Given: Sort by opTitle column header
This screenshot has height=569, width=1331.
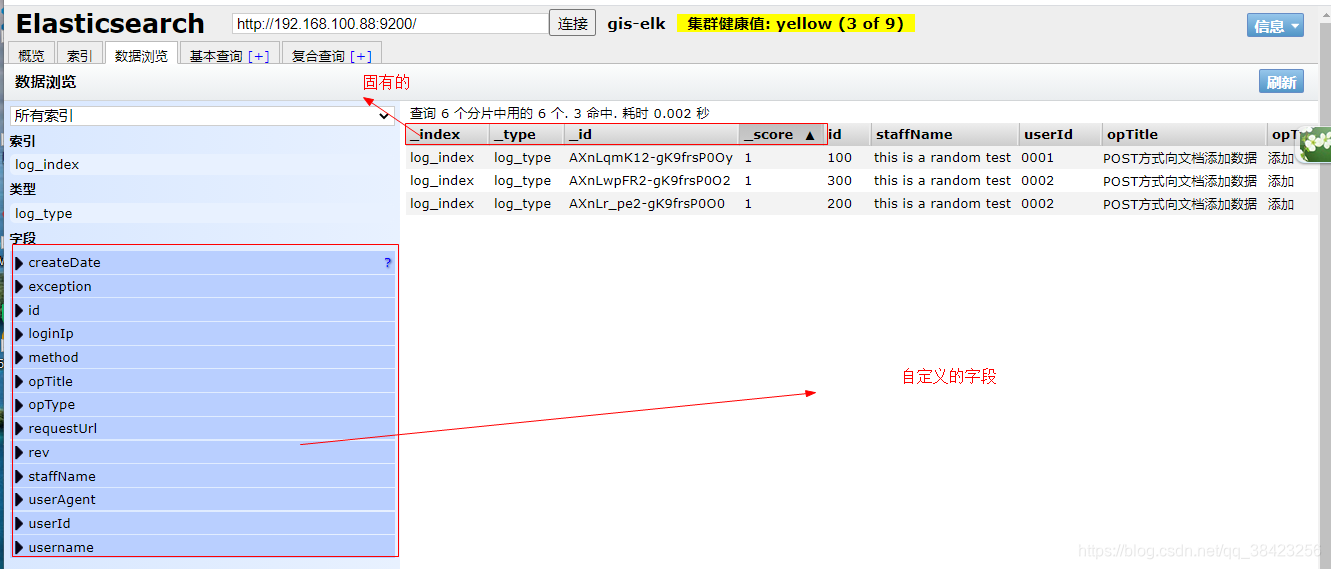Looking at the screenshot, I should coord(1183,135).
